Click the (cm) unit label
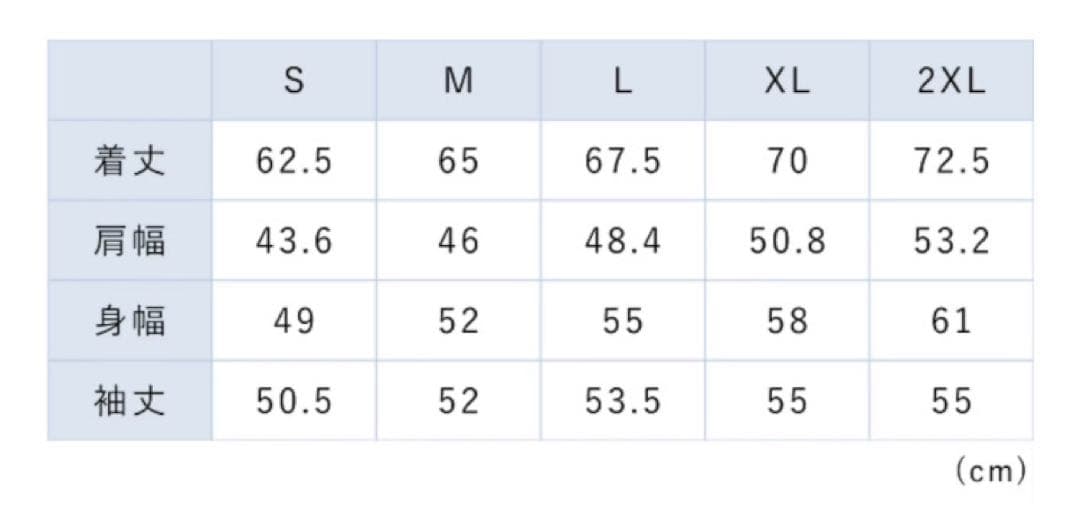This screenshot has height=506, width=1080. (991, 471)
